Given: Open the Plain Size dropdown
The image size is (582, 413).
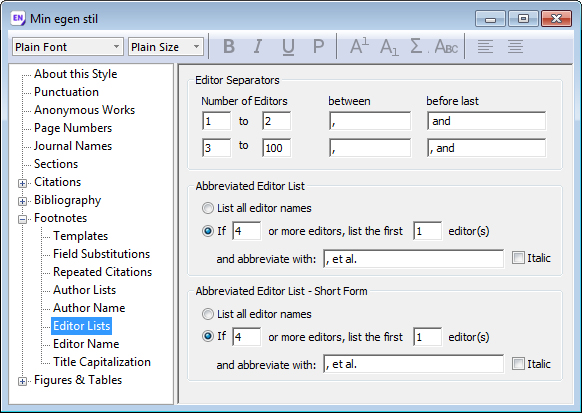Looking at the screenshot, I should 166,47.
